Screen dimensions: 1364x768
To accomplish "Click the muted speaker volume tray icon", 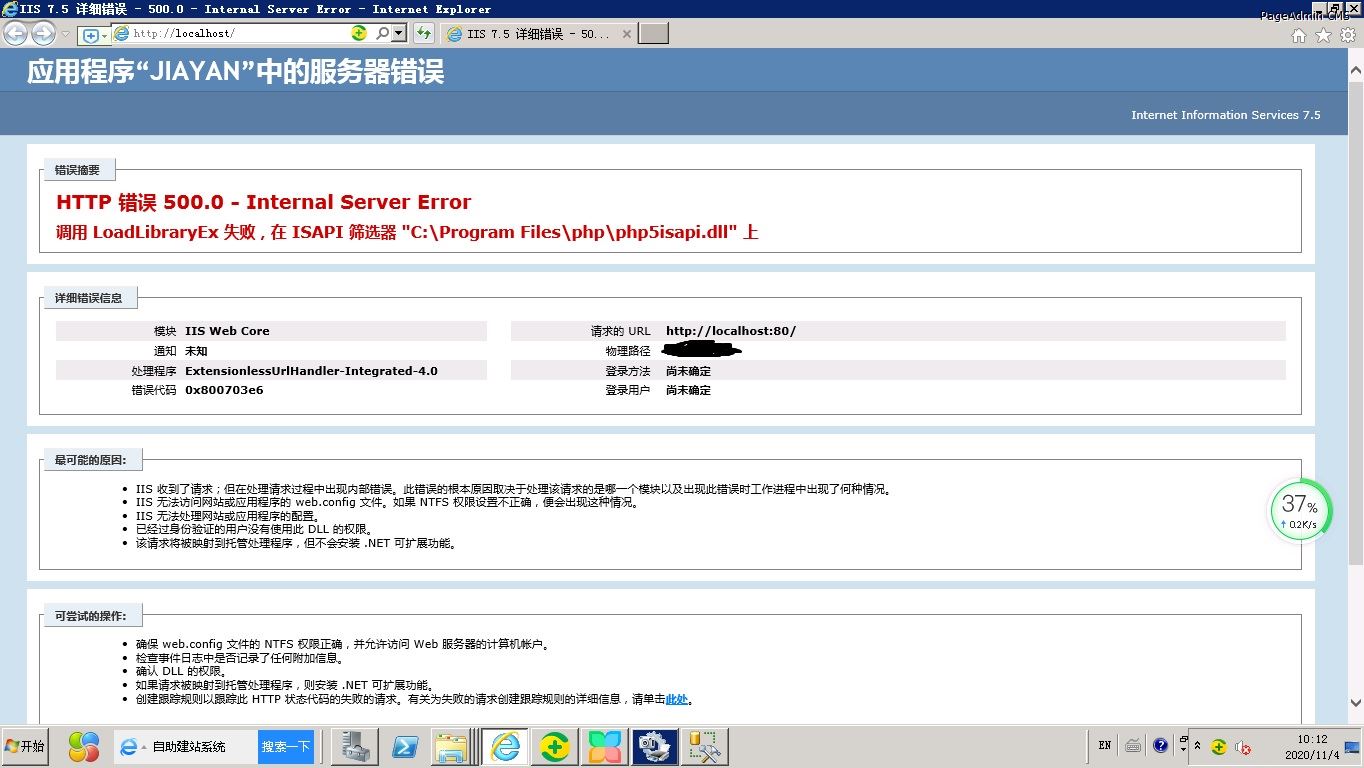I will pos(1243,747).
